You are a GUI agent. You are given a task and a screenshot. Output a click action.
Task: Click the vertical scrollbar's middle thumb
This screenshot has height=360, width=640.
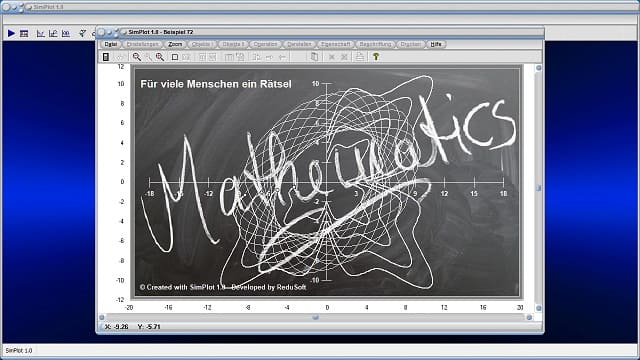pyautogui.click(x=539, y=188)
